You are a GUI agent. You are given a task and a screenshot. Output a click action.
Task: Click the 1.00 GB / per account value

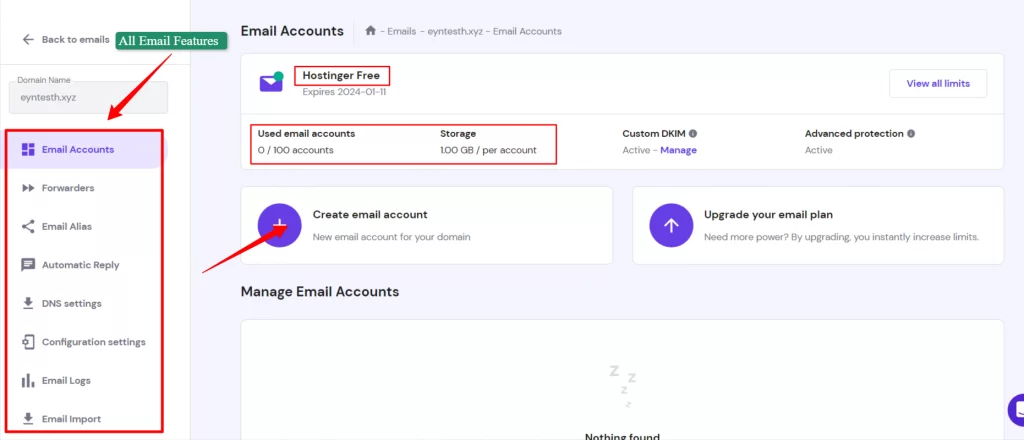(x=488, y=150)
